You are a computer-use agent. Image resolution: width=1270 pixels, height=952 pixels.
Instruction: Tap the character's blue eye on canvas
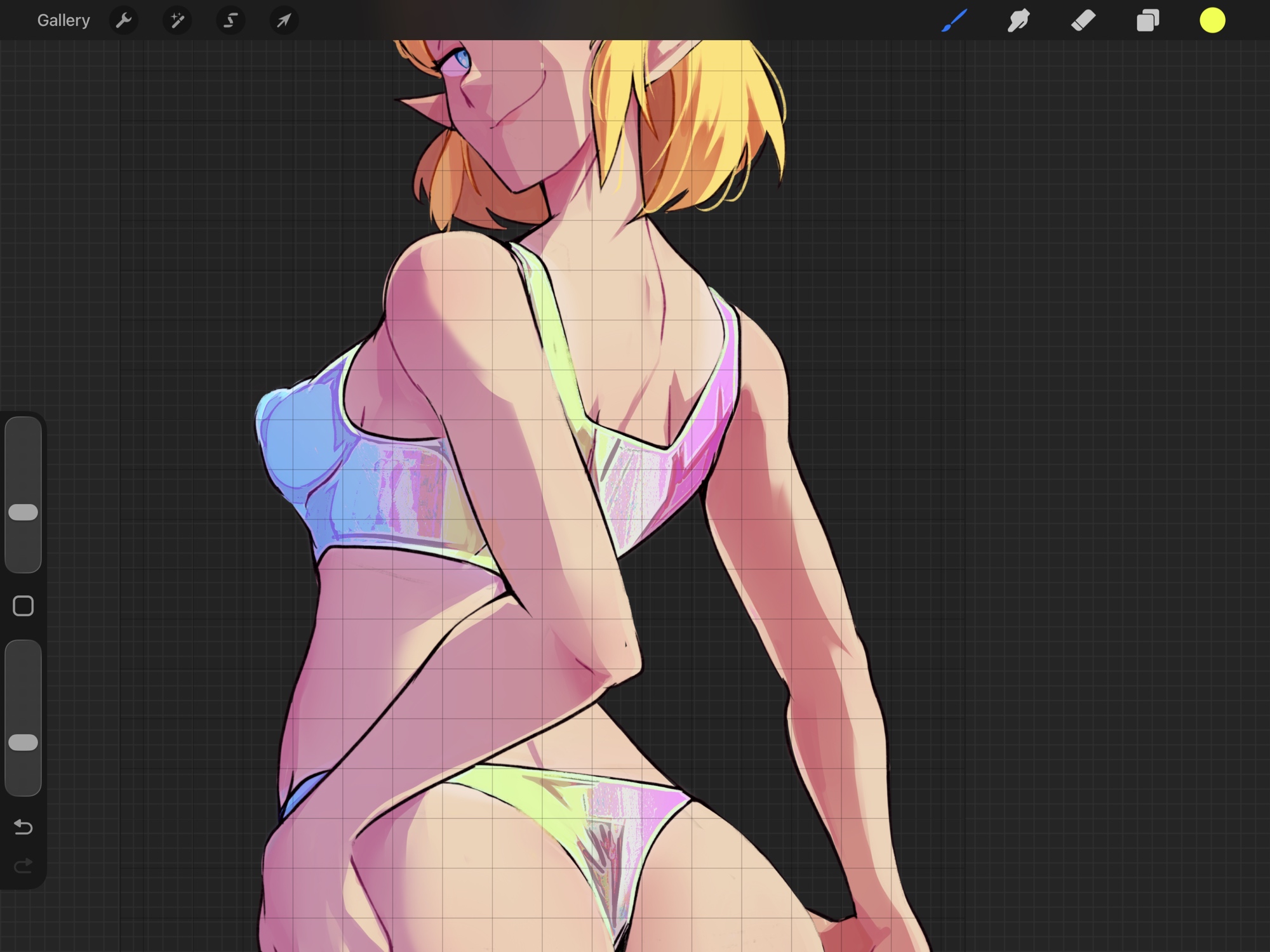coord(462,60)
